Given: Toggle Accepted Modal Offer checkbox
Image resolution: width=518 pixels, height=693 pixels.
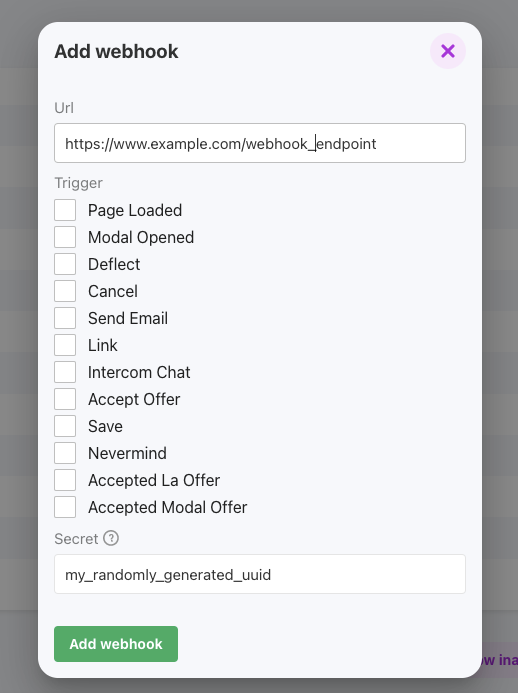Looking at the screenshot, I should tap(65, 506).
